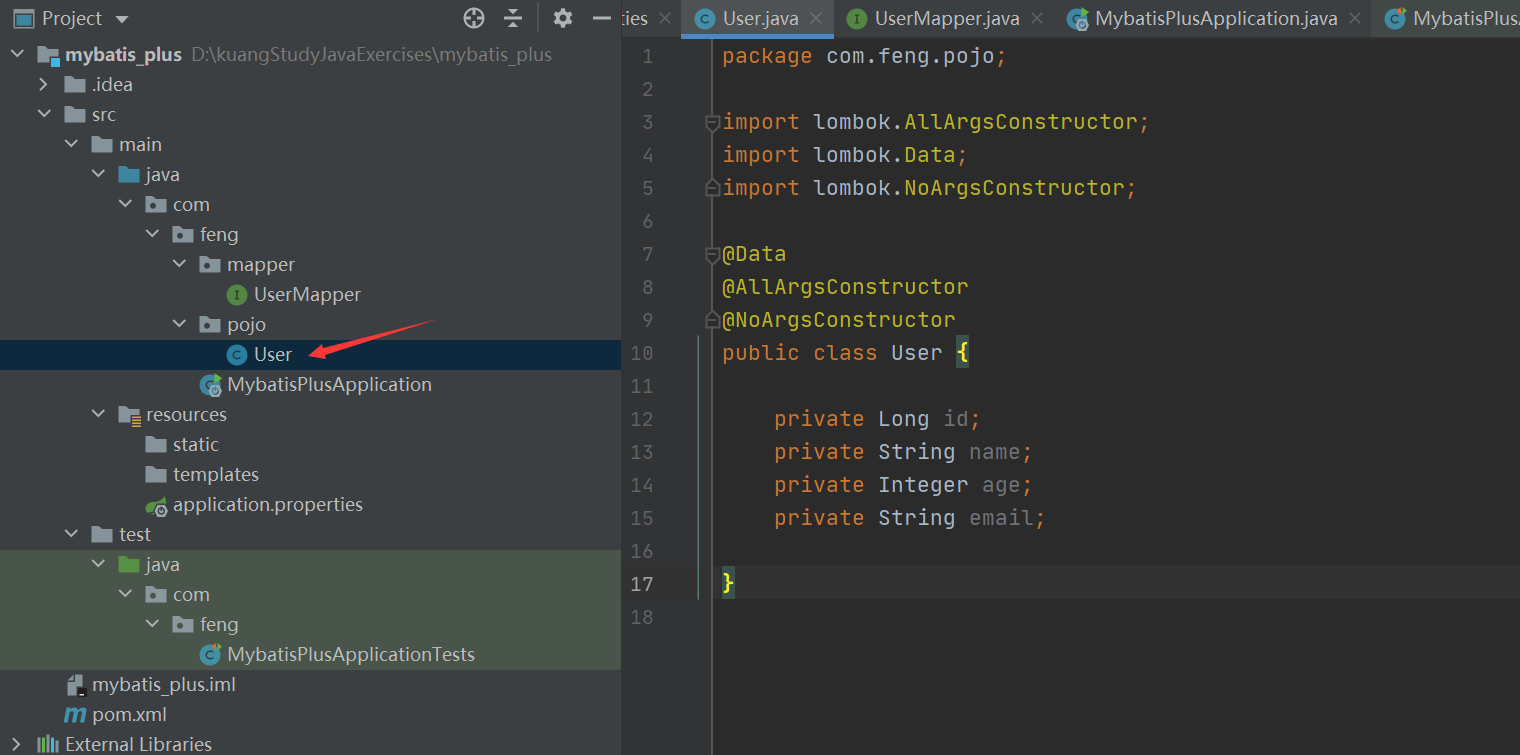The width and height of the screenshot is (1520, 755).
Task: Hide the Project tool window with the minus icon
Action: pyautogui.click(x=602, y=18)
